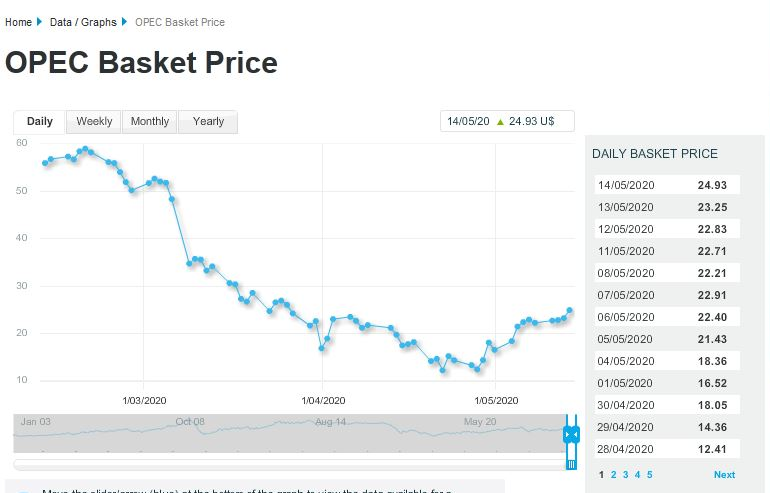The width and height of the screenshot is (770, 493).
Task: Click the 12/05/2020 price row
Action: tap(667, 229)
